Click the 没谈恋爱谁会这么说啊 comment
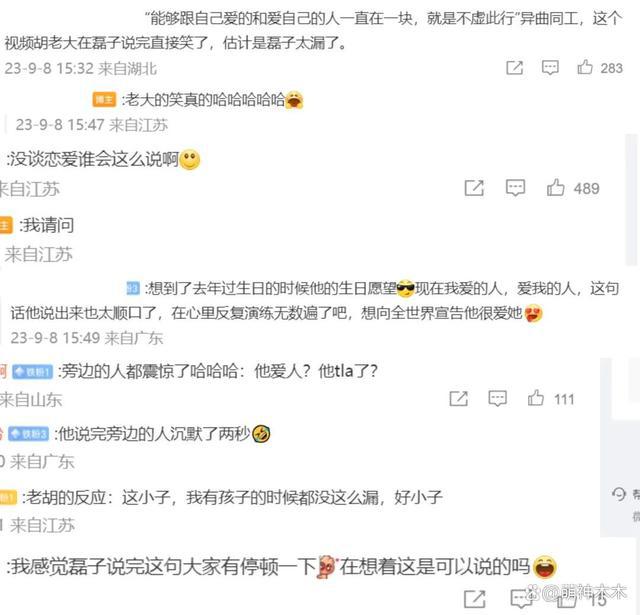 tap(93, 159)
